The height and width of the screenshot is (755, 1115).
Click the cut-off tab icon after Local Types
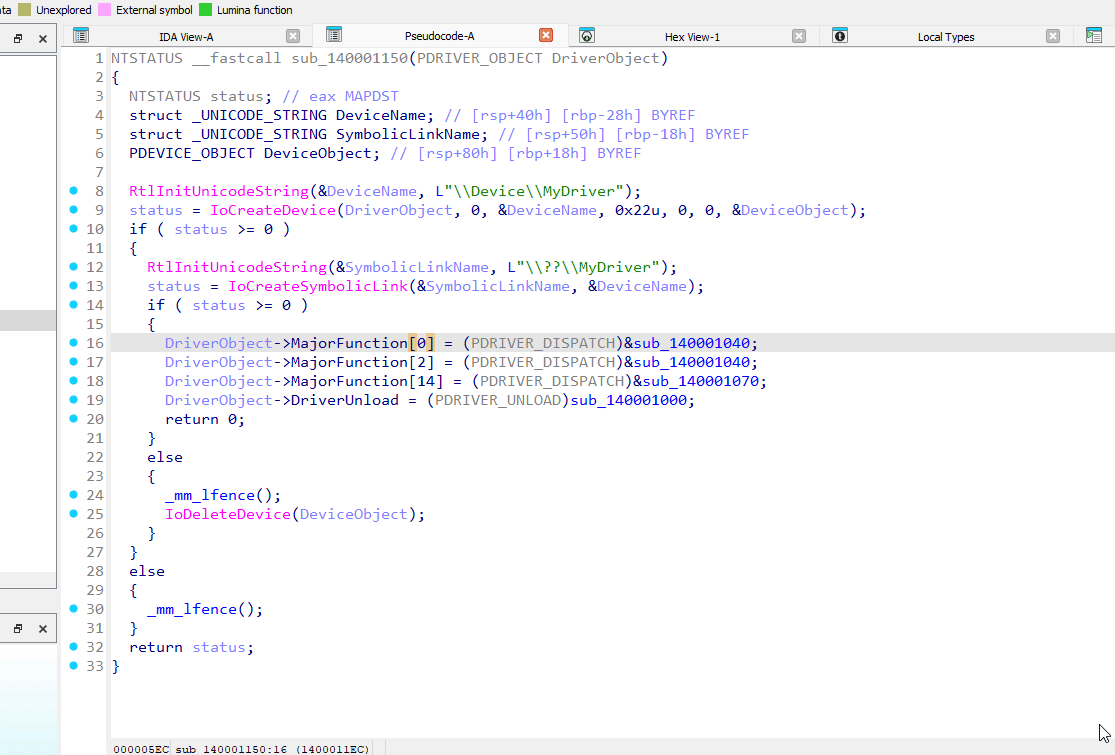click(x=1094, y=36)
